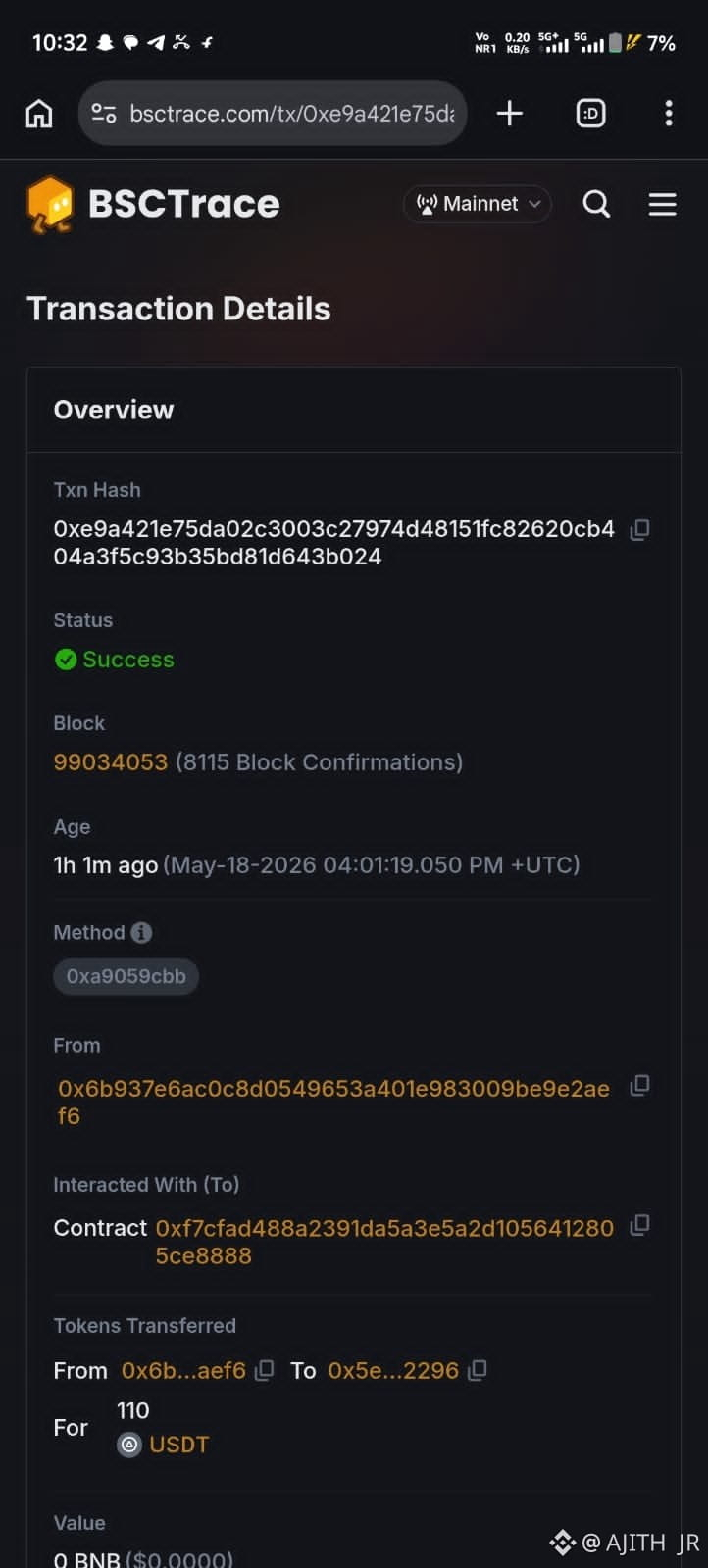Tap the browser URL address bar
Image resolution: width=708 pixels, height=1568 pixels.
273,114
